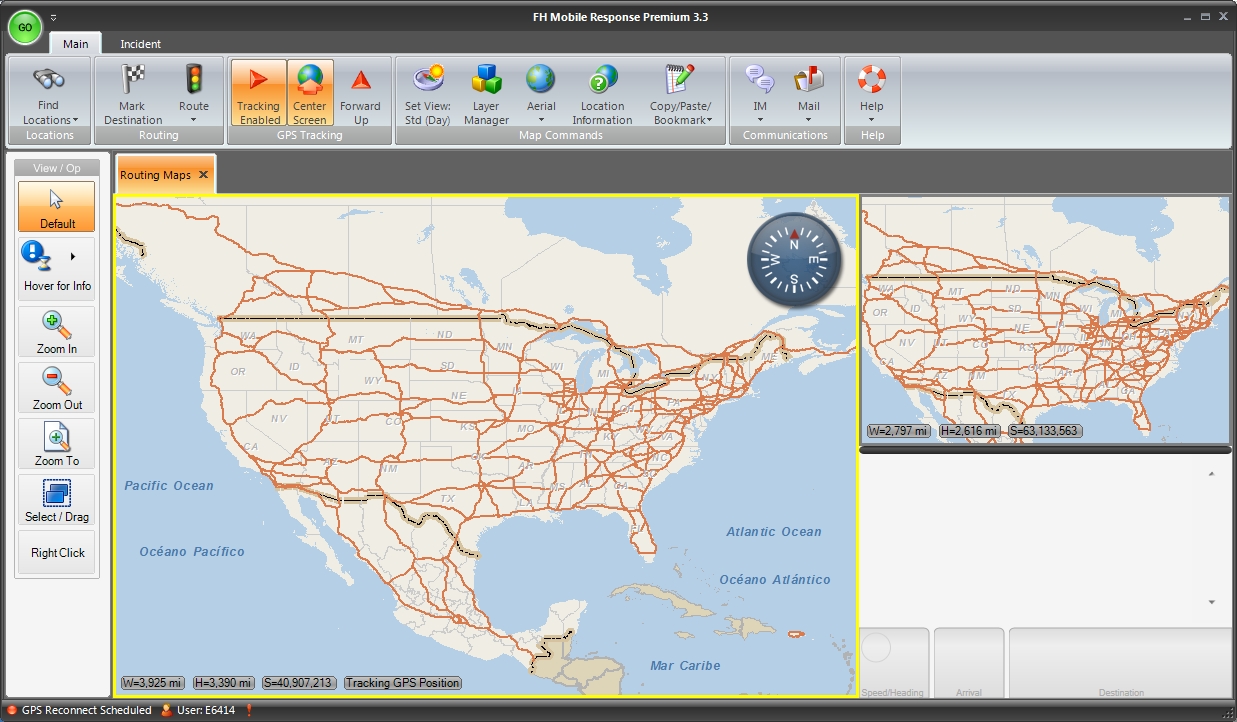1237x722 pixels.
Task: Click the Speed/Heading panel
Action: 894,663
